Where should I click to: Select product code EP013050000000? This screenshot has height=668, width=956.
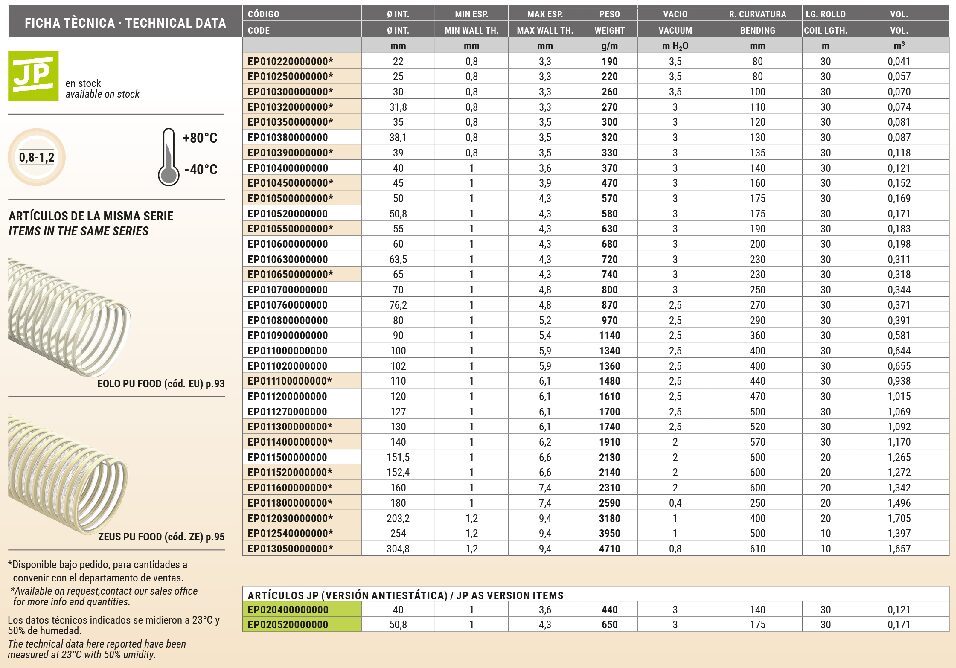(x=289, y=548)
